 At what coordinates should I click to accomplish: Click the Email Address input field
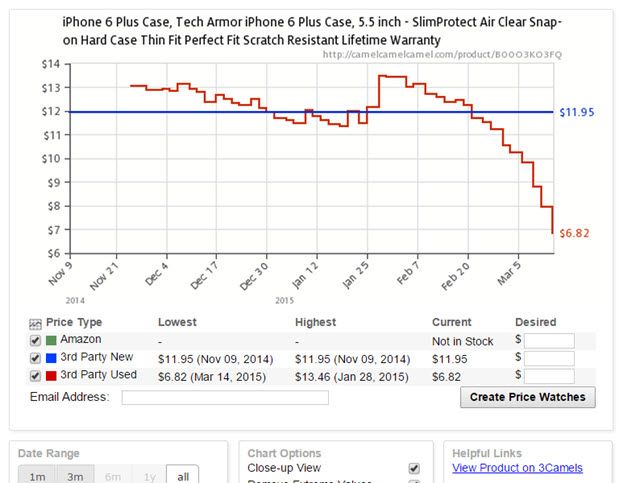[225, 398]
